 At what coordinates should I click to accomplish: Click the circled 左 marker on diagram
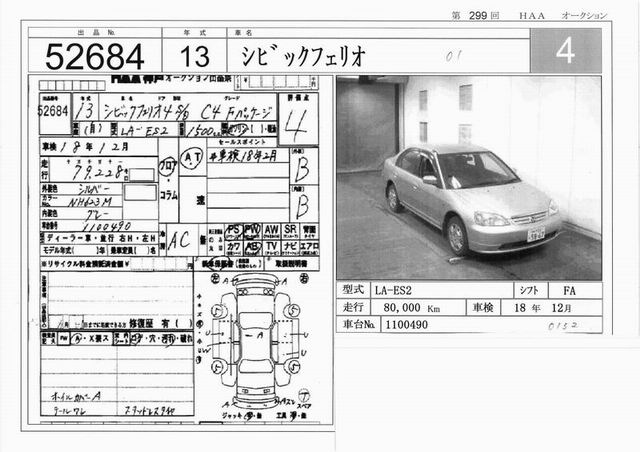pos(214,278)
